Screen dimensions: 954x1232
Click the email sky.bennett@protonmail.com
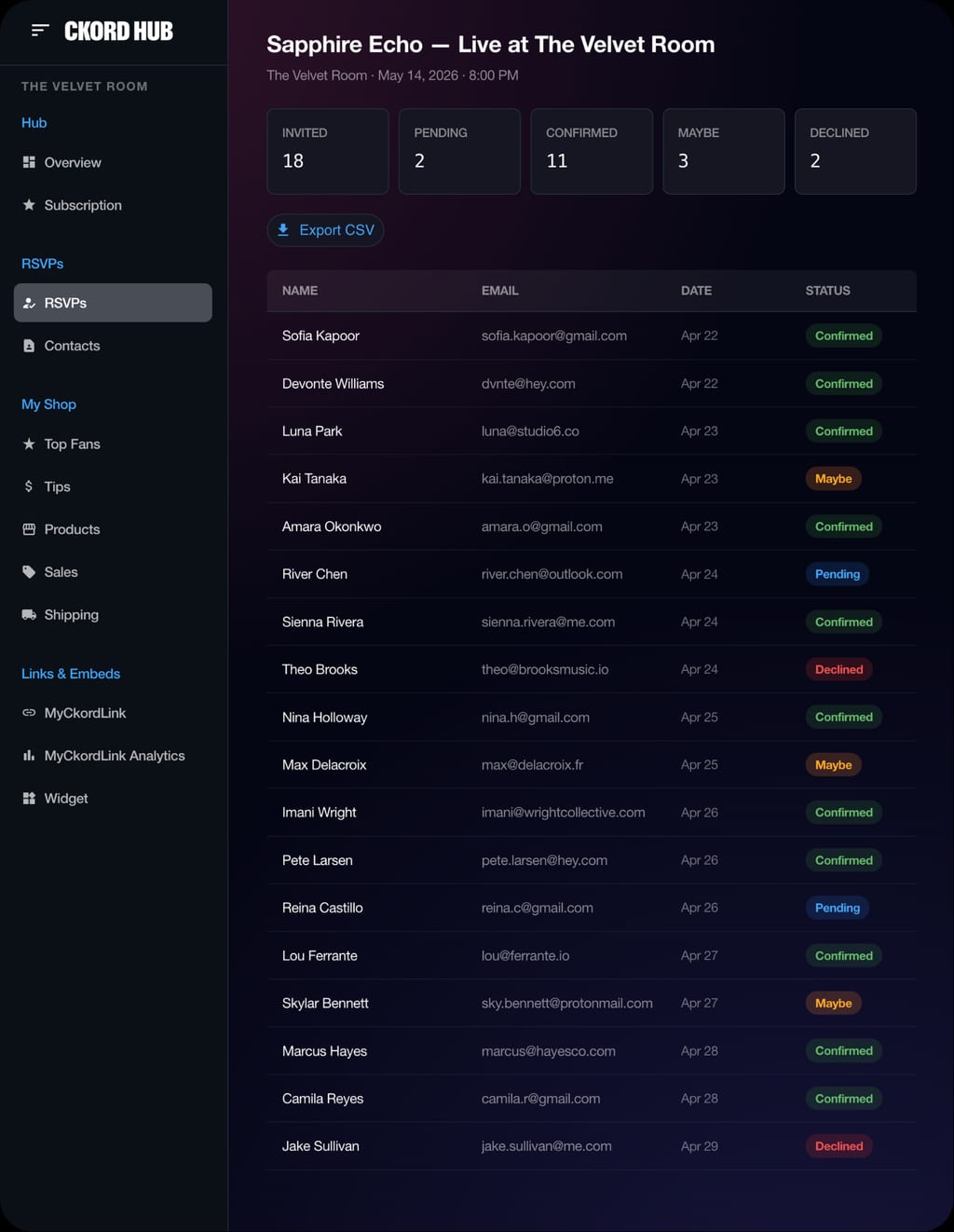point(567,1004)
